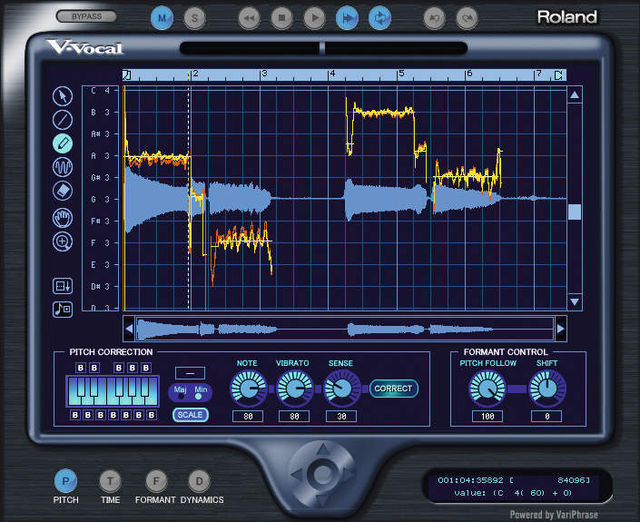The height and width of the screenshot is (522, 640).
Task: Select the Arrow pointer tool
Action: coord(63,96)
